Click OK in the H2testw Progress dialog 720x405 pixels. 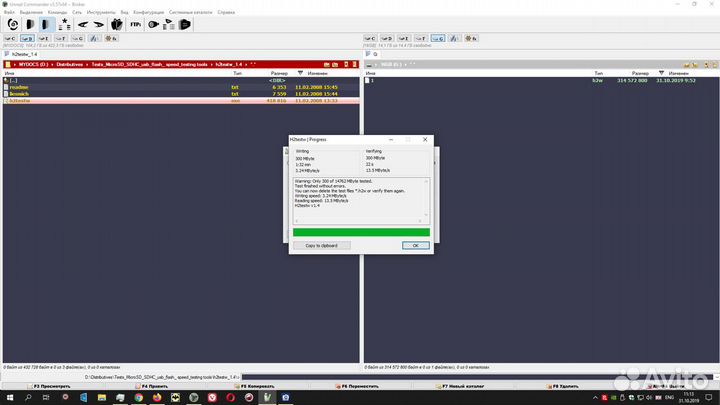tap(415, 245)
